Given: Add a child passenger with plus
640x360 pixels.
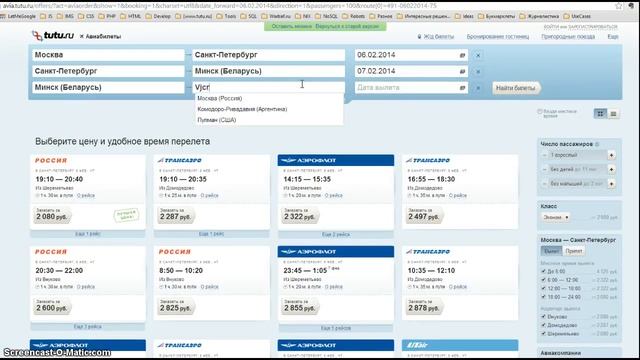Looking at the screenshot, I should (611, 169).
